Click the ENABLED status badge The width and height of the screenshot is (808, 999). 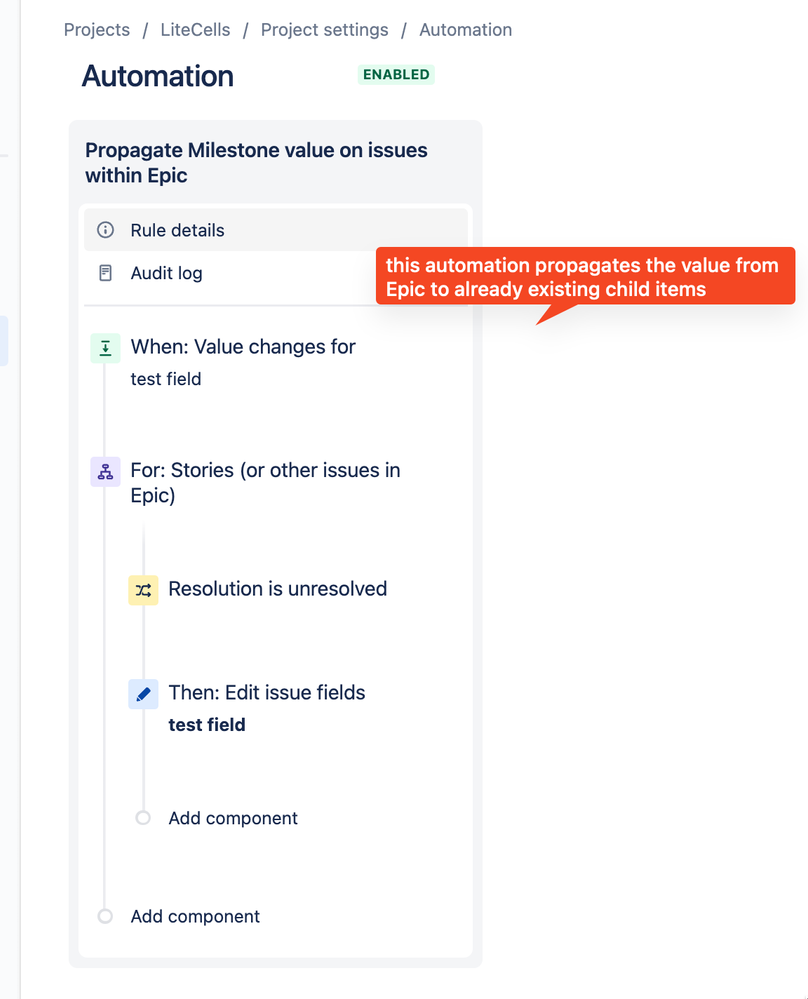coord(396,75)
